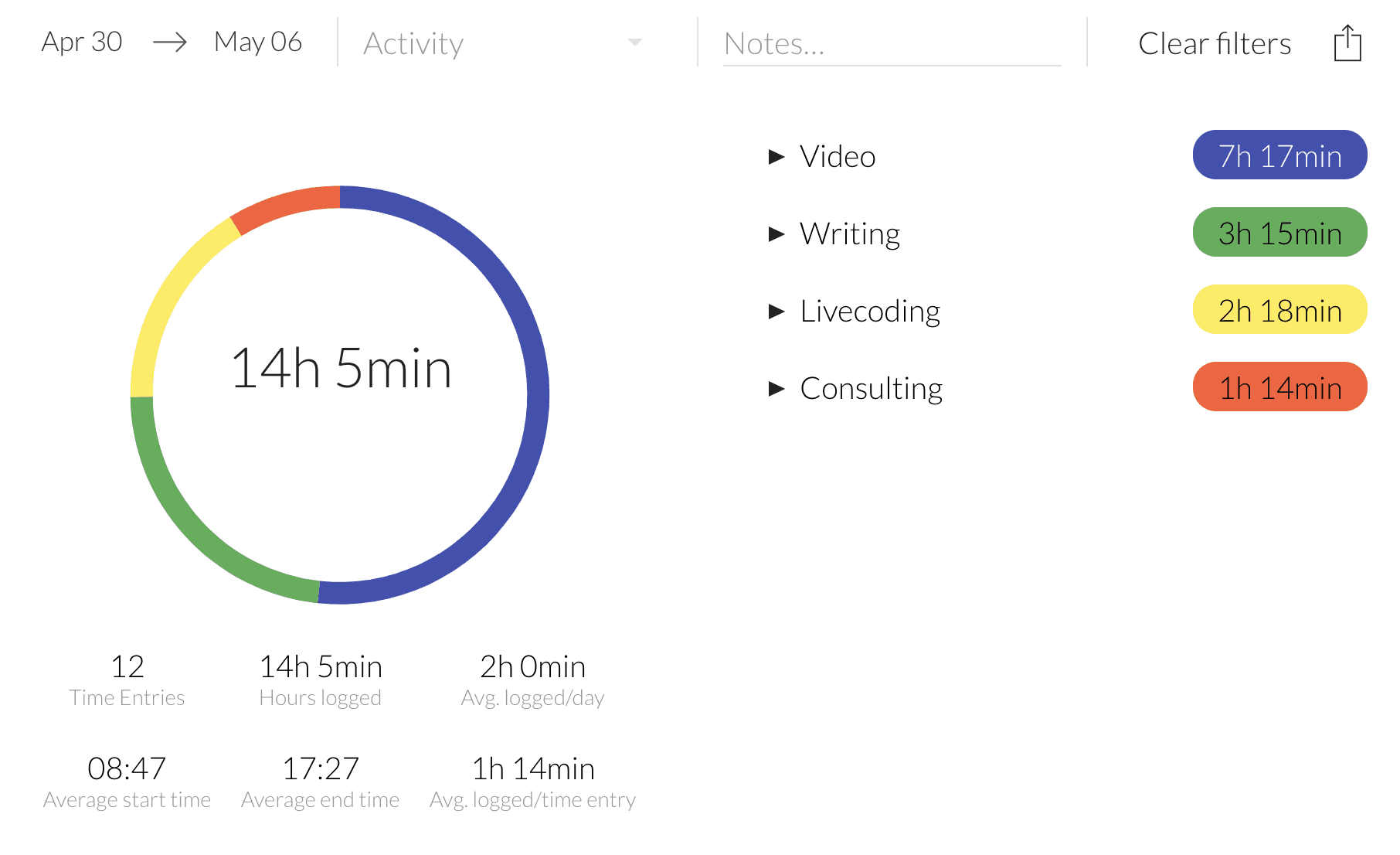1400x855 pixels.
Task: Select the May 06 end date
Action: tap(257, 42)
